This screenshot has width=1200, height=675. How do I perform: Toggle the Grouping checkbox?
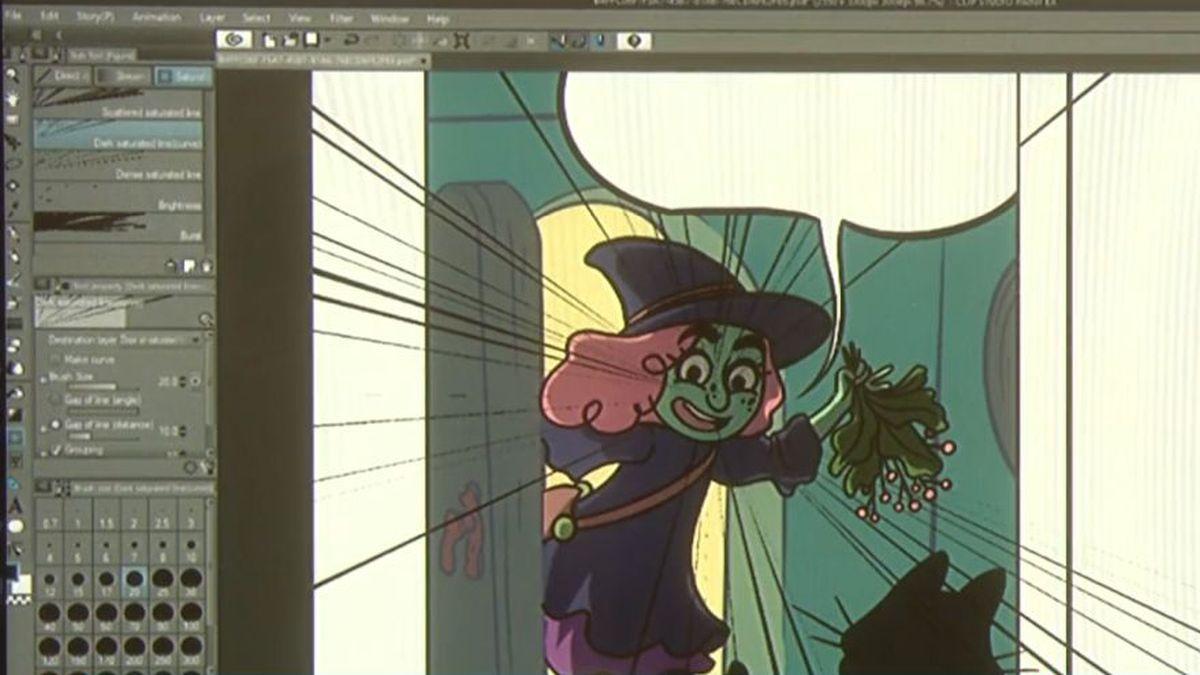coord(55,451)
